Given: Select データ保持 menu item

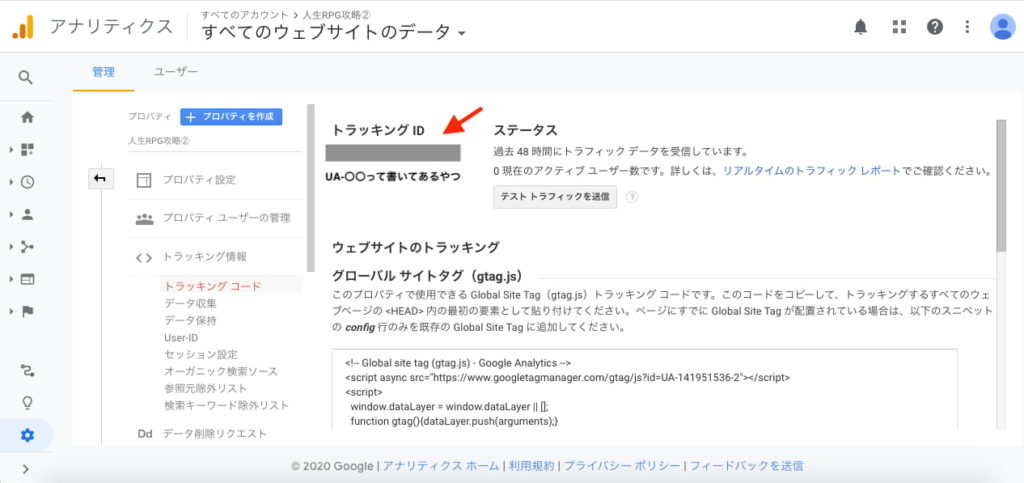Looking at the screenshot, I should coord(190,320).
